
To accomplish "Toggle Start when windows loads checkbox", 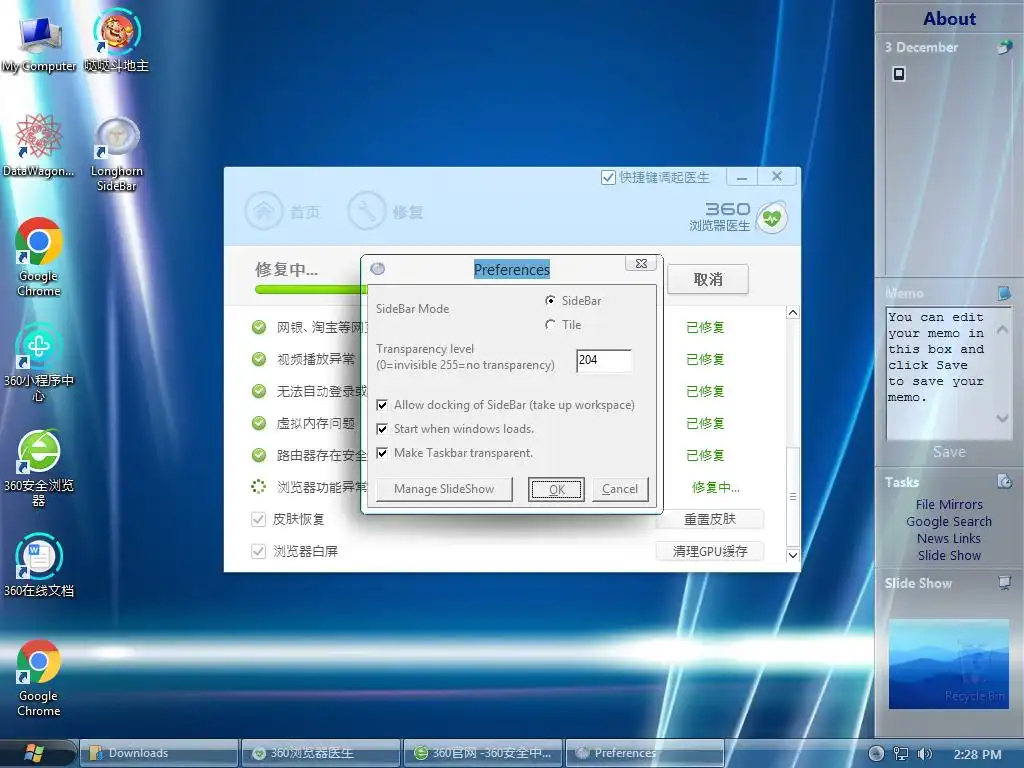I will click(382, 429).
